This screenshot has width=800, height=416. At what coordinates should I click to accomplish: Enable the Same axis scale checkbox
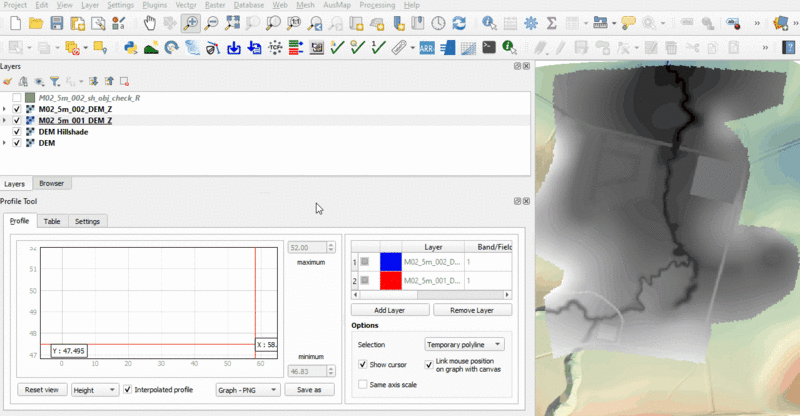362,384
